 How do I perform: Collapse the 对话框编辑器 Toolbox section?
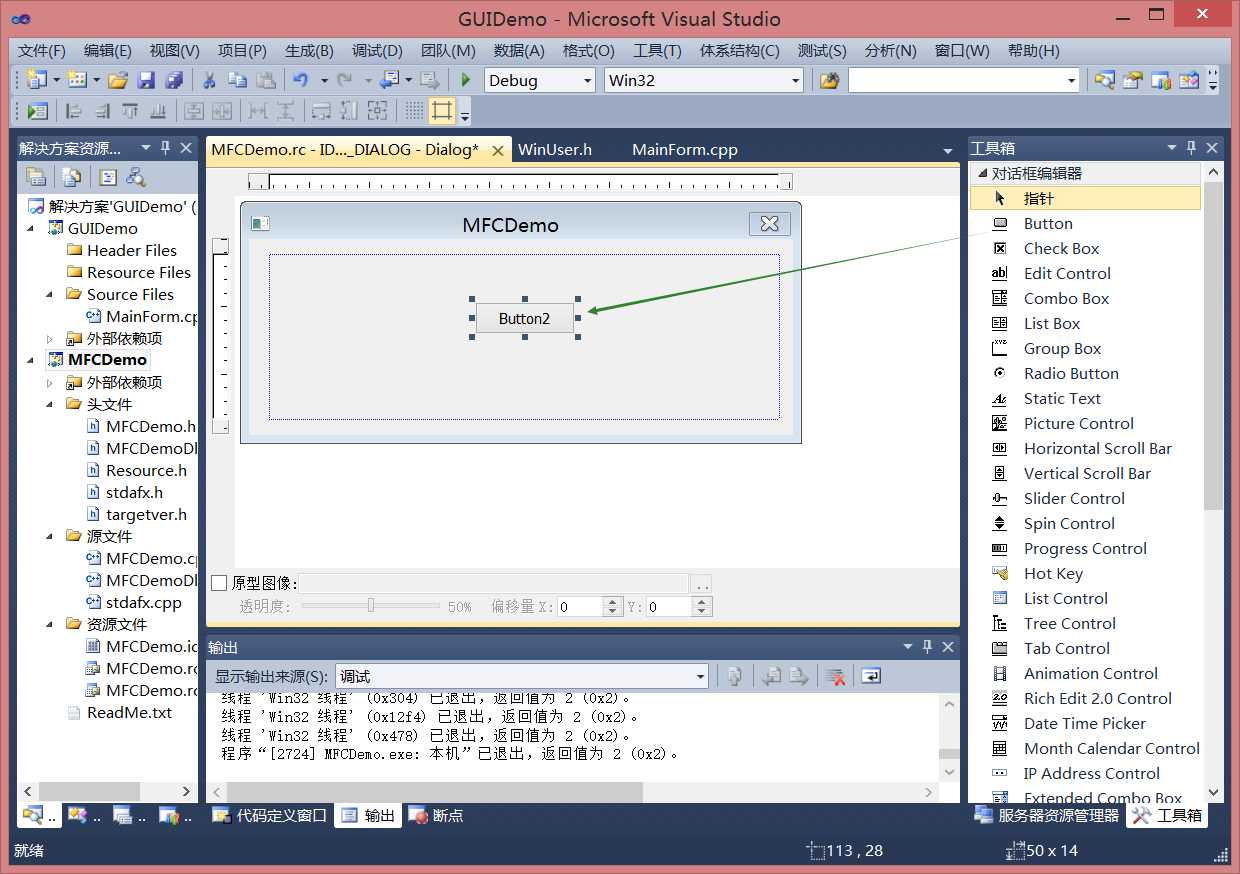[982, 173]
